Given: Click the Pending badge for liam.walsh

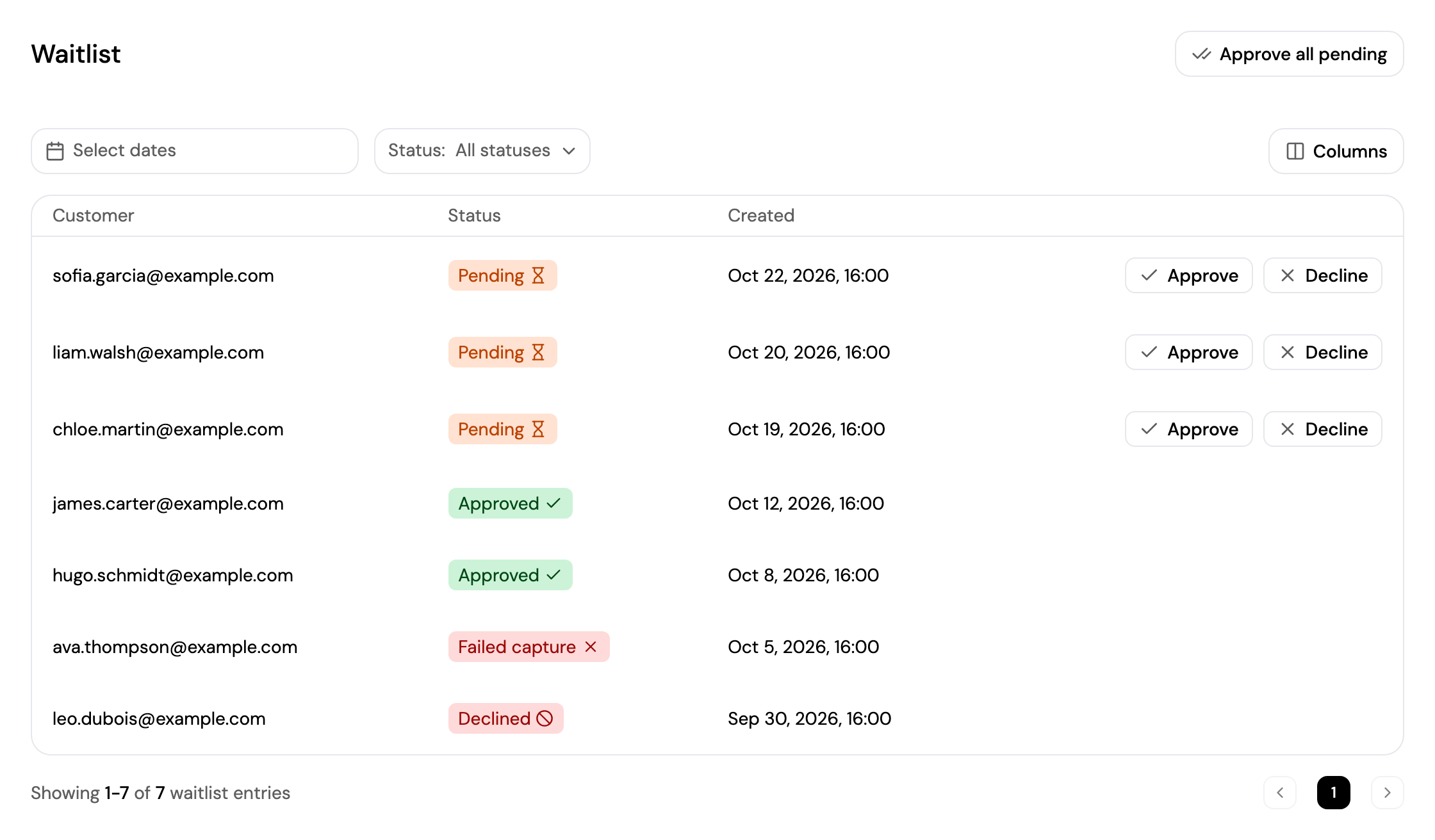Looking at the screenshot, I should tap(502, 352).
